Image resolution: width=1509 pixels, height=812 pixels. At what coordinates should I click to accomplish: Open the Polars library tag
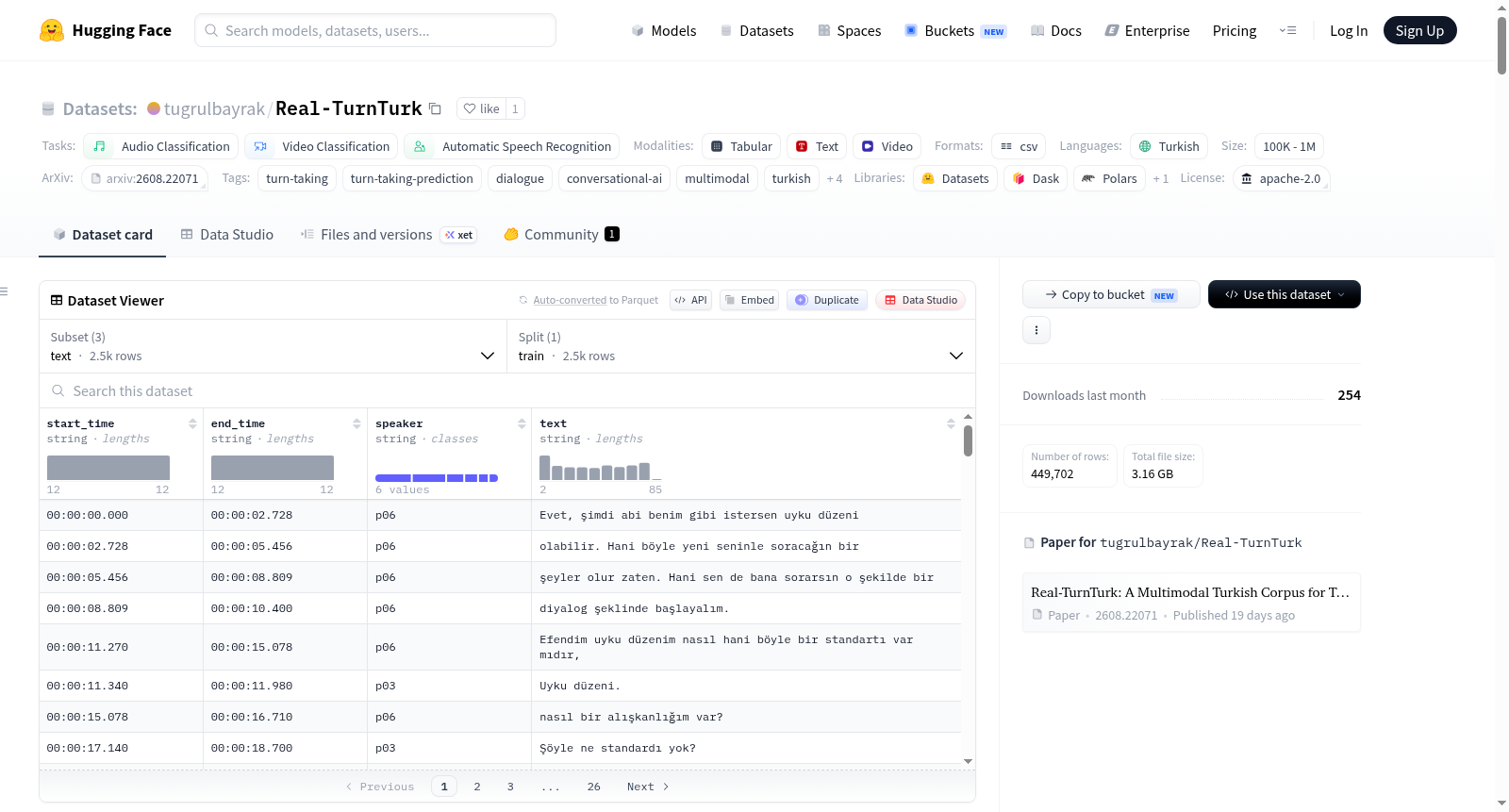click(x=1109, y=178)
